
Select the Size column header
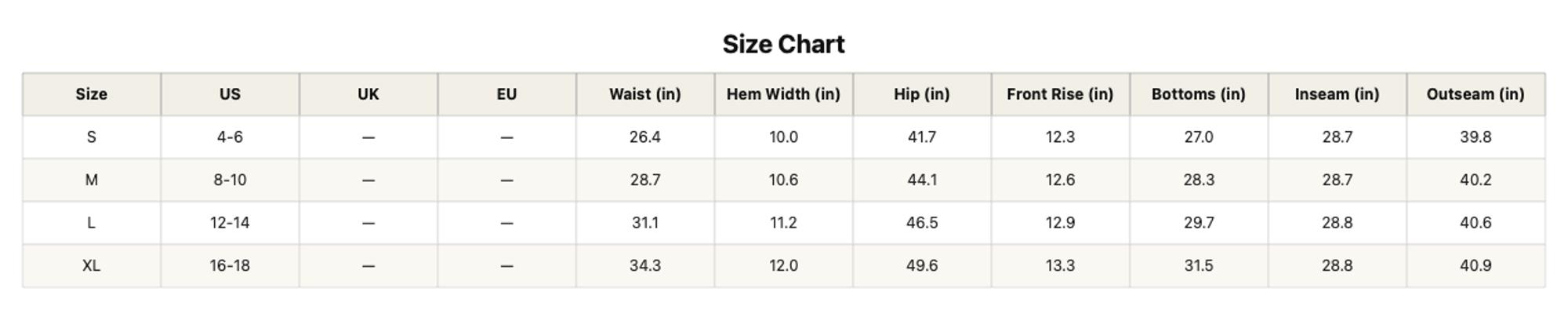click(92, 94)
